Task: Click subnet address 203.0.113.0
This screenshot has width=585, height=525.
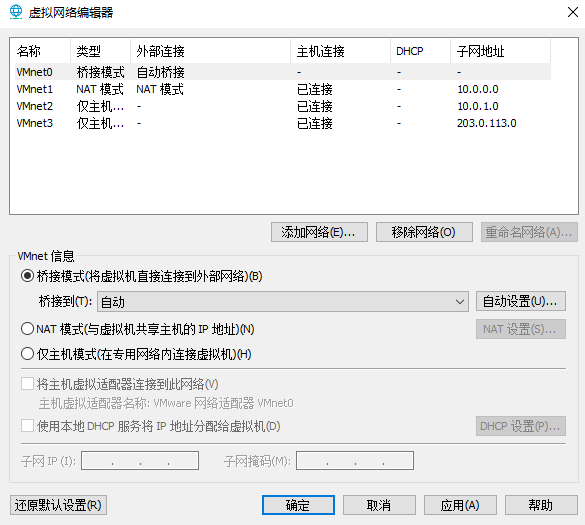Action: (487, 123)
